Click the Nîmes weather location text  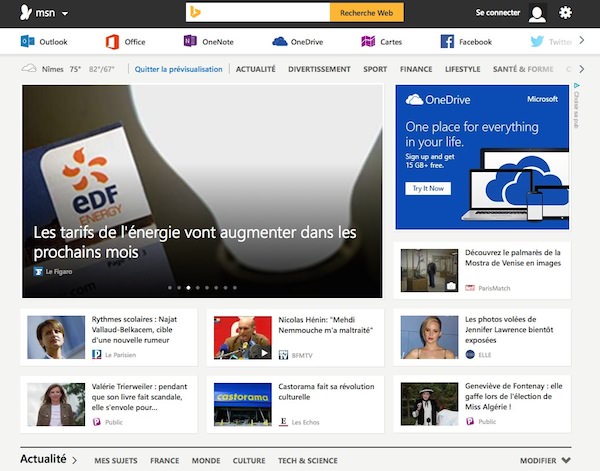click(52, 69)
